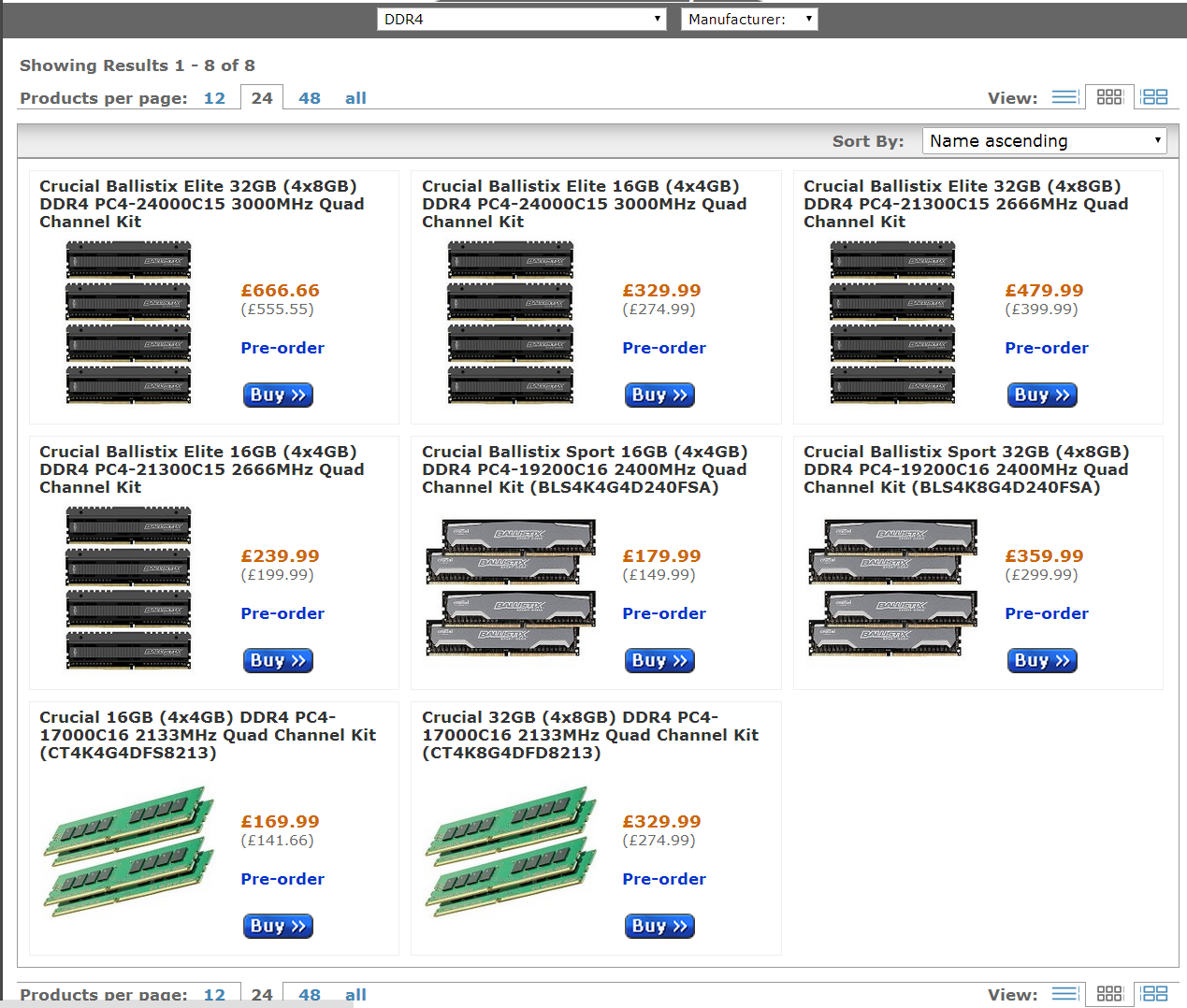This screenshot has height=1008, width=1187.
Task: Select bottom small grid view icon
Action: tap(1109, 994)
